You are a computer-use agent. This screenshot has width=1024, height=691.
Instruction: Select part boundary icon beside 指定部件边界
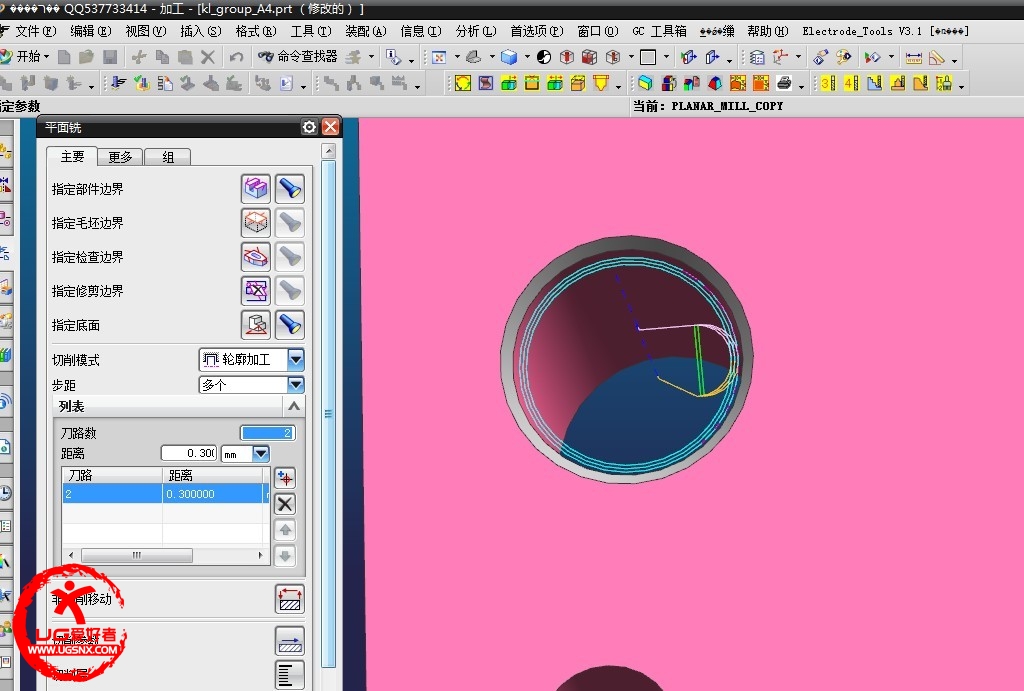click(x=256, y=189)
